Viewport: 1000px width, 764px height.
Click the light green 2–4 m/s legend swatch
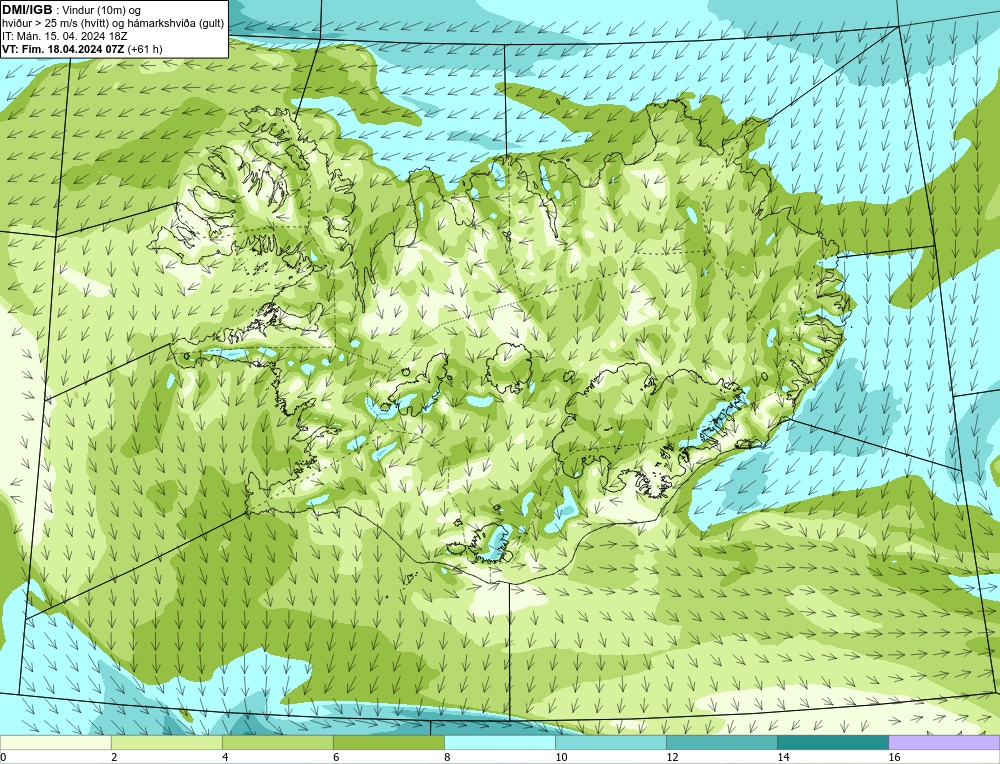pos(166,742)
